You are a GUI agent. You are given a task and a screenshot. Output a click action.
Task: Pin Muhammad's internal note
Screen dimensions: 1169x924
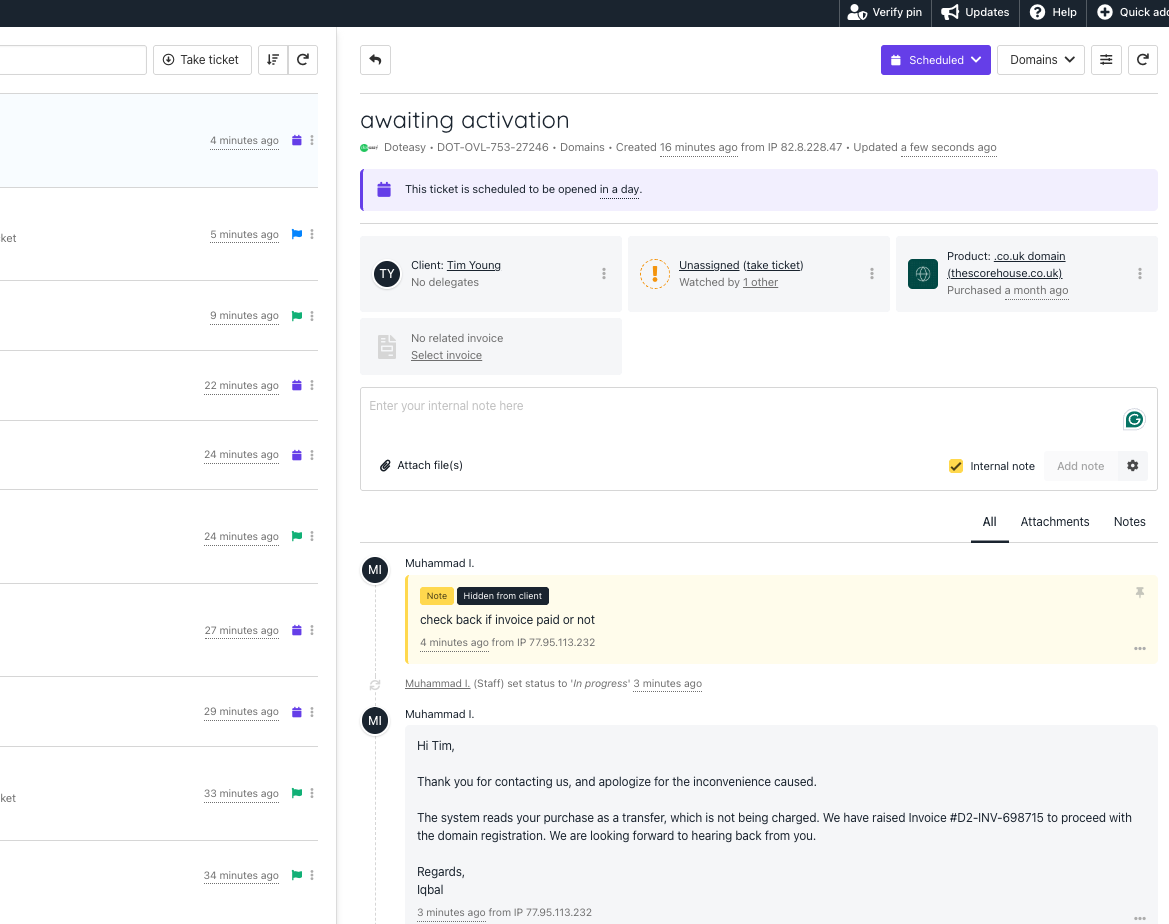(x=1139, y=593)
